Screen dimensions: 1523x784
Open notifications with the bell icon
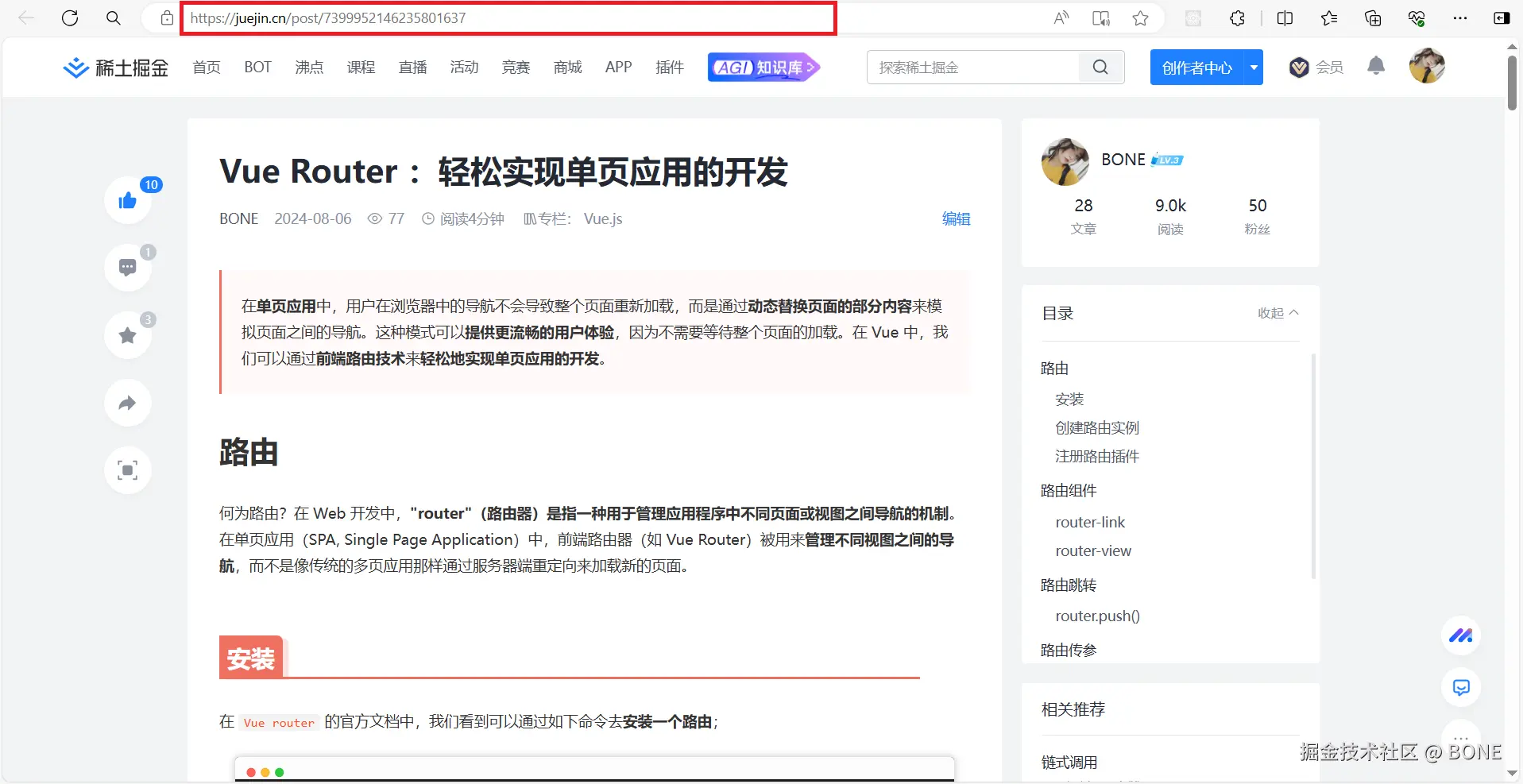click(1375, 67)
